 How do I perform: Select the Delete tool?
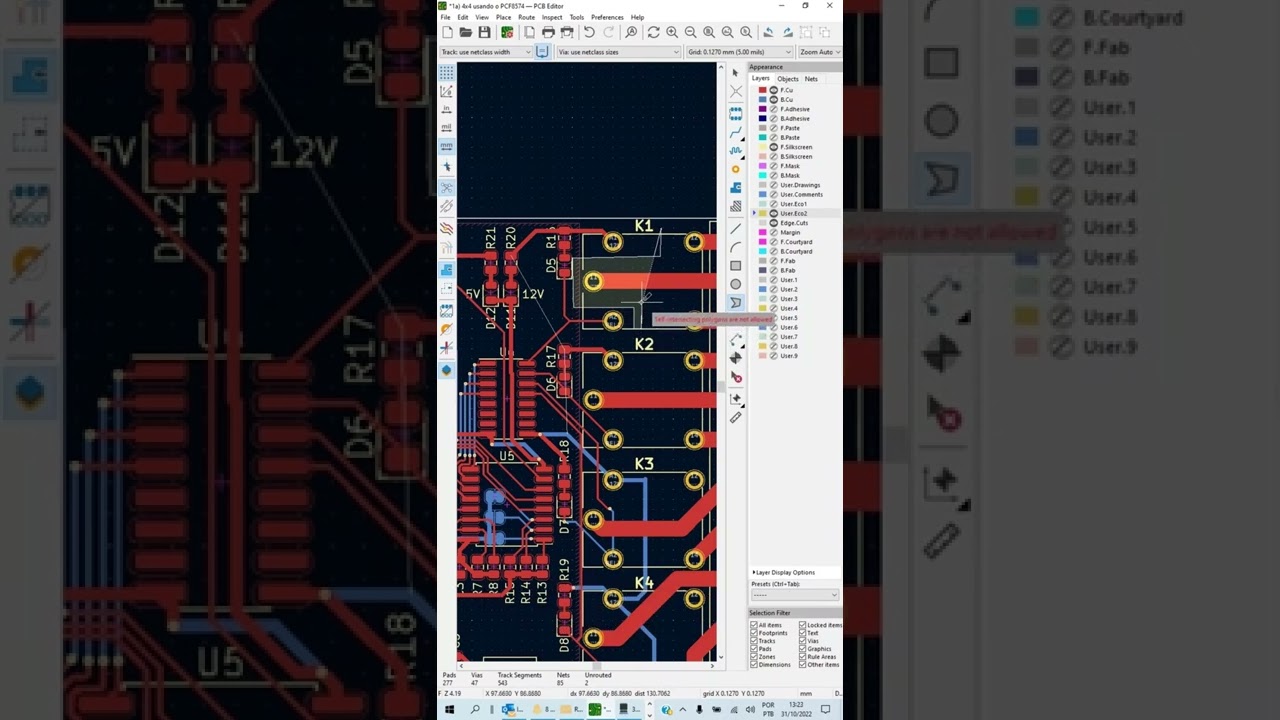click(x=736, y=377)
